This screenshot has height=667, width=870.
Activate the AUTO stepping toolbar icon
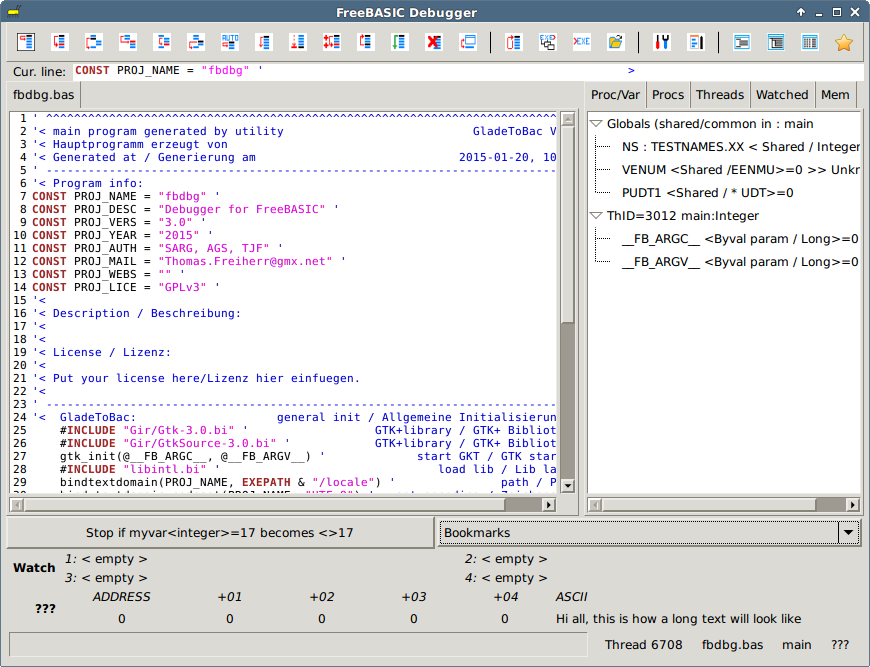click(228, 42)
